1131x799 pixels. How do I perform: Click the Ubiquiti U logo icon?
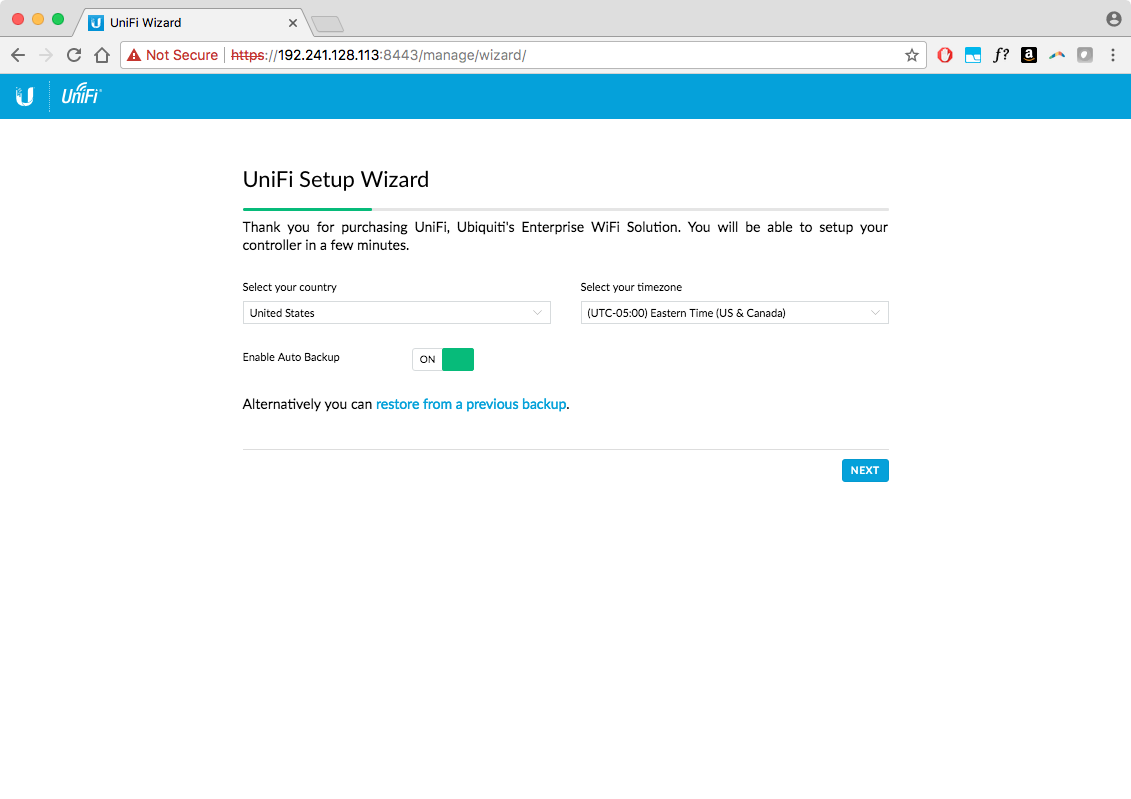coord(25,96)
